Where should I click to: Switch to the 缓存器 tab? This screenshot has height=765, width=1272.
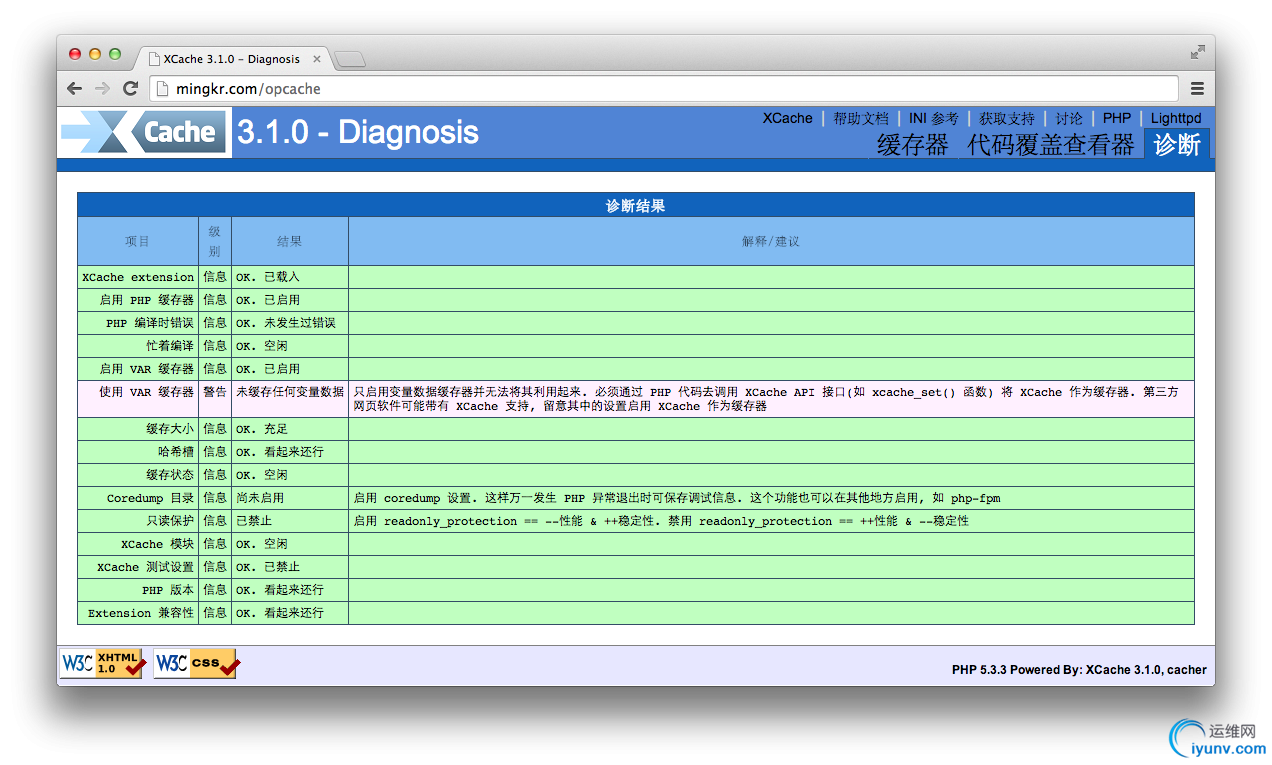click(912, 144)
